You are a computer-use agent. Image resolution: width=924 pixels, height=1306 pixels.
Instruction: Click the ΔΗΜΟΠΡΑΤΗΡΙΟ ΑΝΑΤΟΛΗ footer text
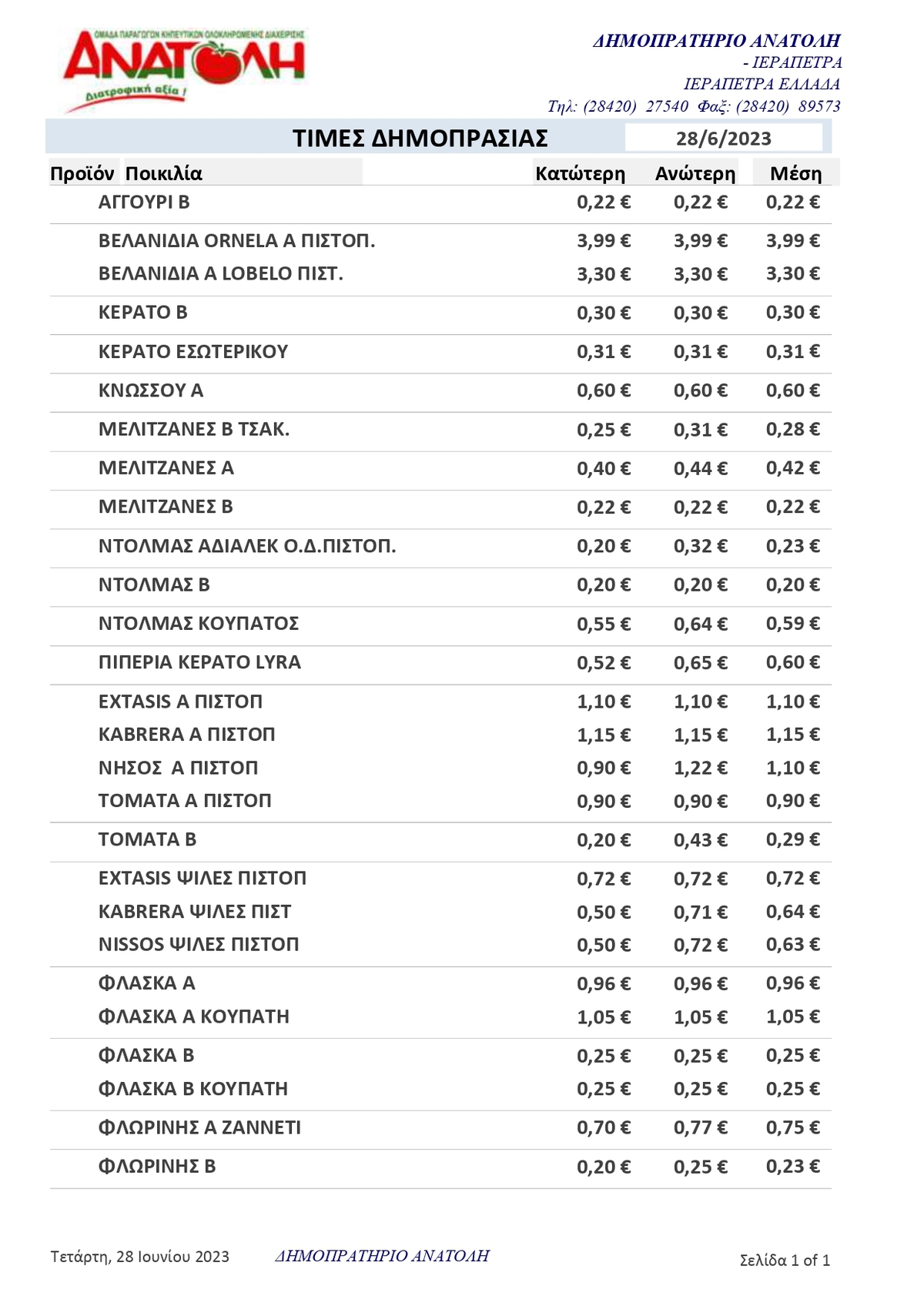tap(382, 1256)
